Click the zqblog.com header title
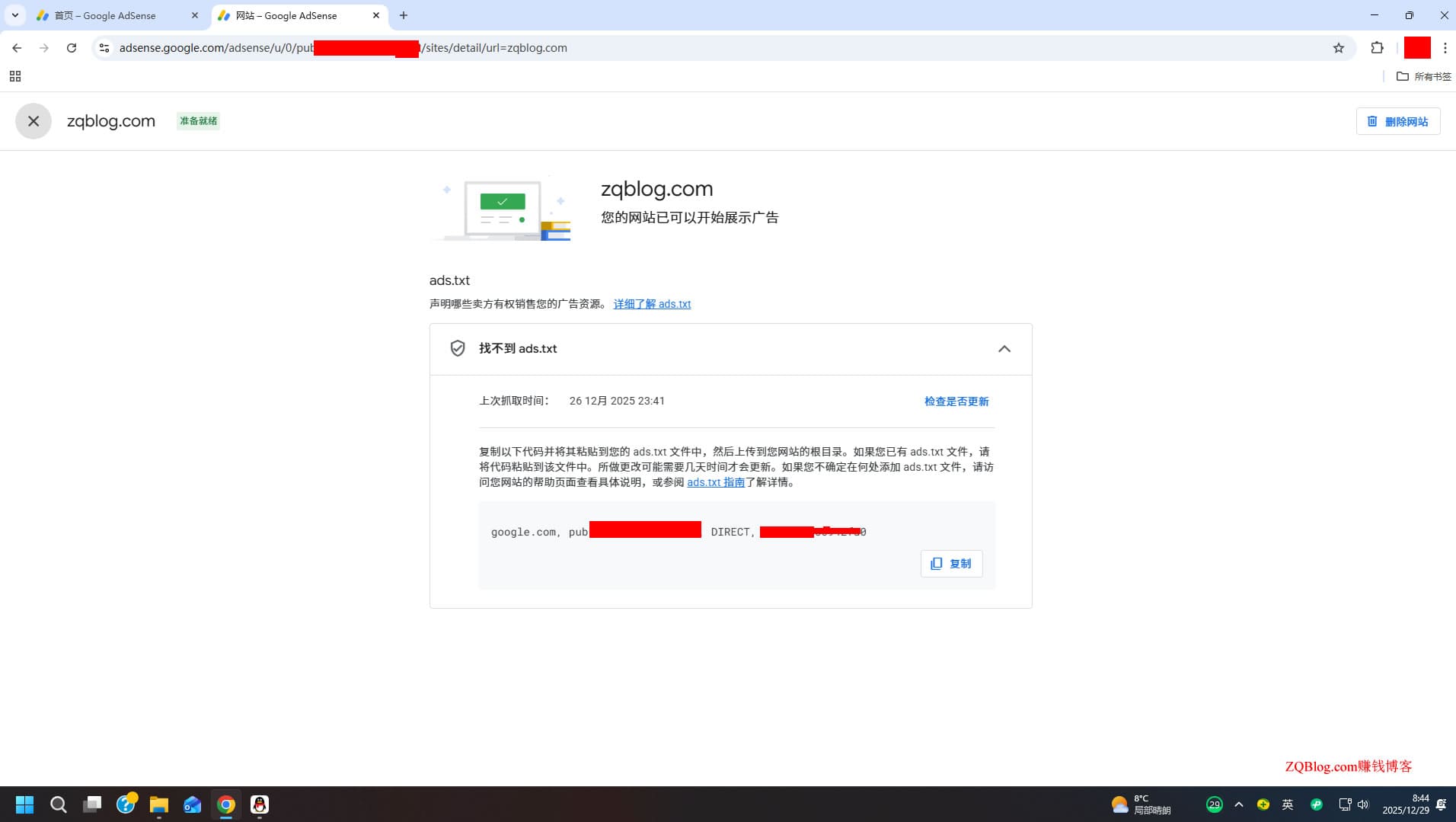 111,121
